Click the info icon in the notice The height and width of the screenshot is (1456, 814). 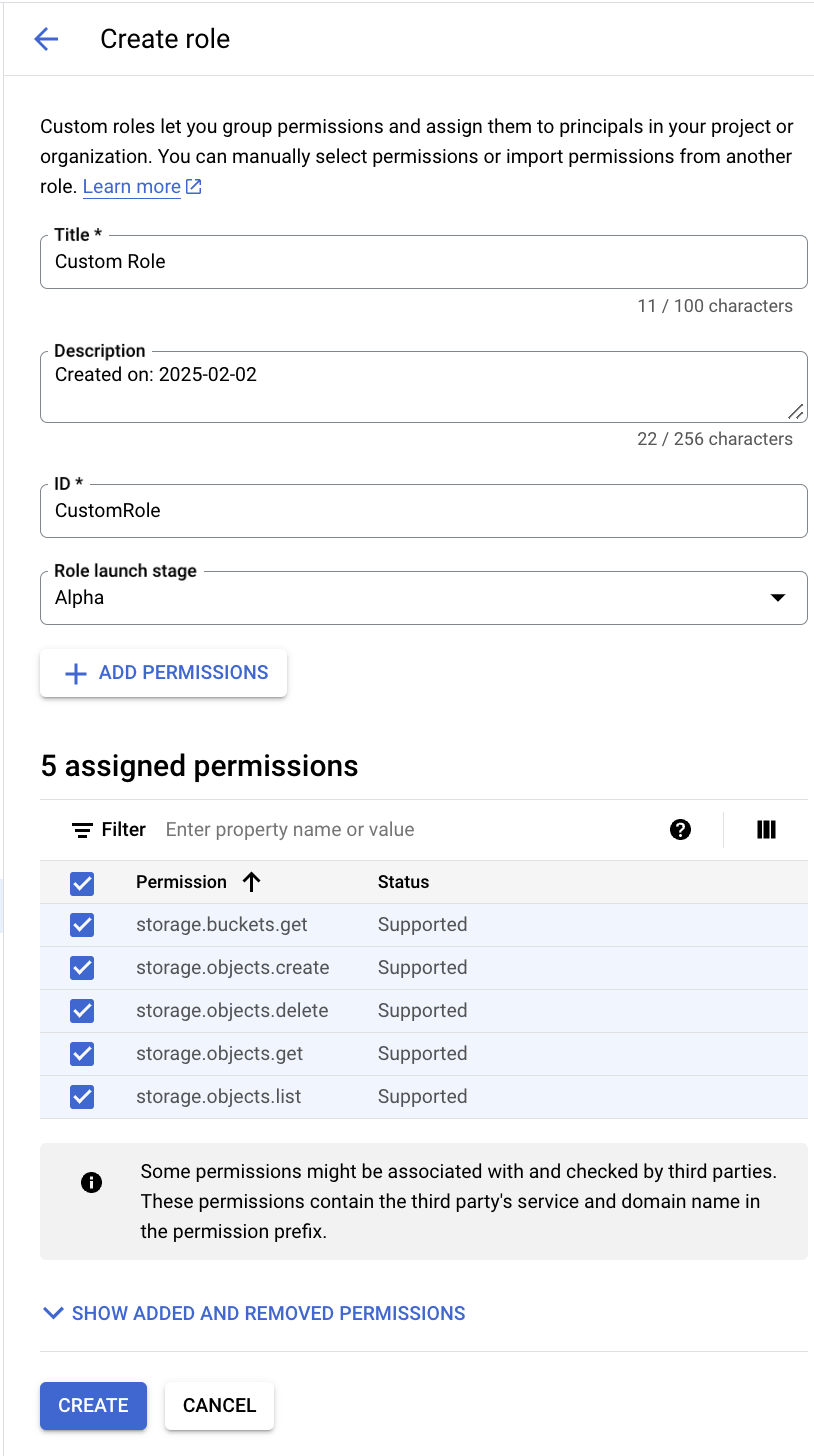[x=91, y=1183]
